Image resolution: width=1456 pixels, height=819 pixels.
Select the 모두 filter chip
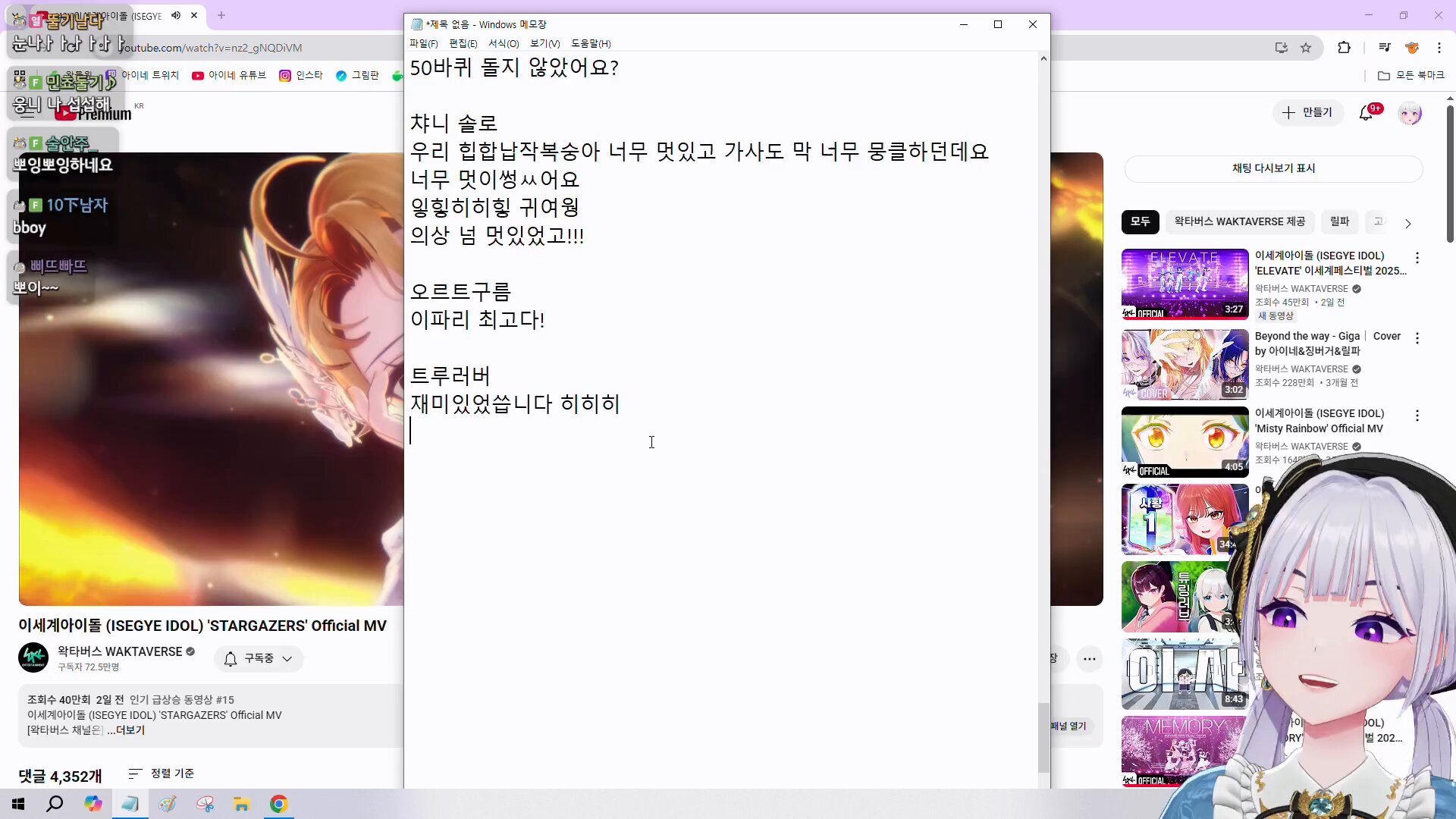pos(1140,221)
